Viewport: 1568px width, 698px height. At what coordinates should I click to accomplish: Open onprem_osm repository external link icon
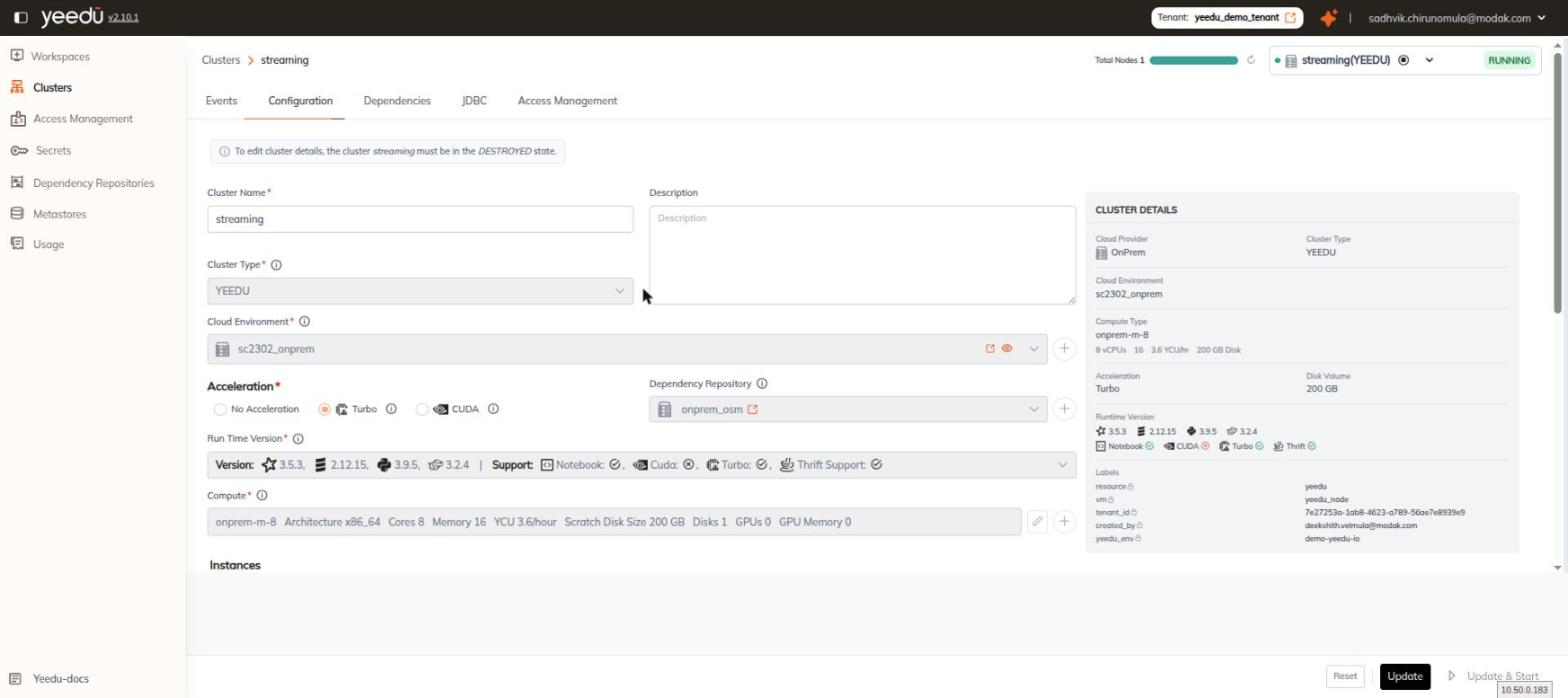point(753,409)
